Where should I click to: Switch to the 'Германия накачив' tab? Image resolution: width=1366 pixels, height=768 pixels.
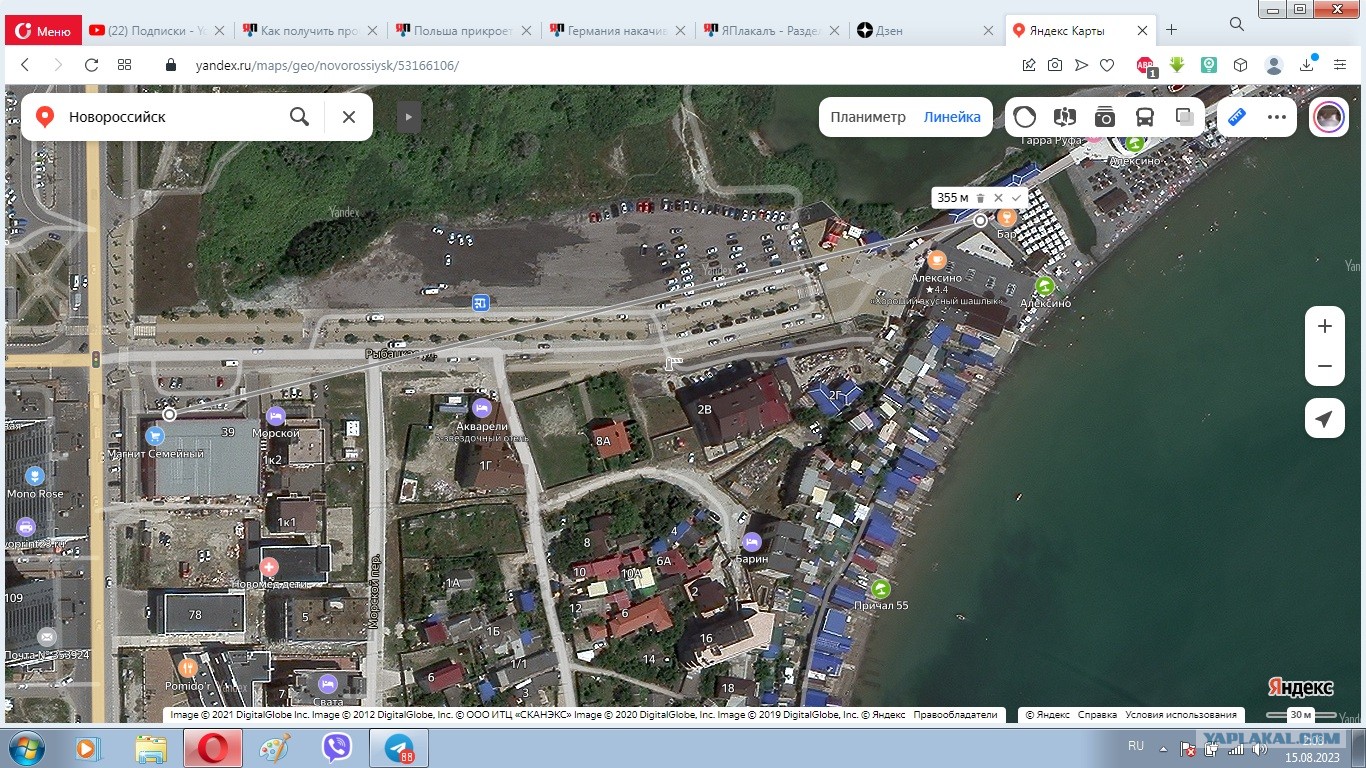619,31
